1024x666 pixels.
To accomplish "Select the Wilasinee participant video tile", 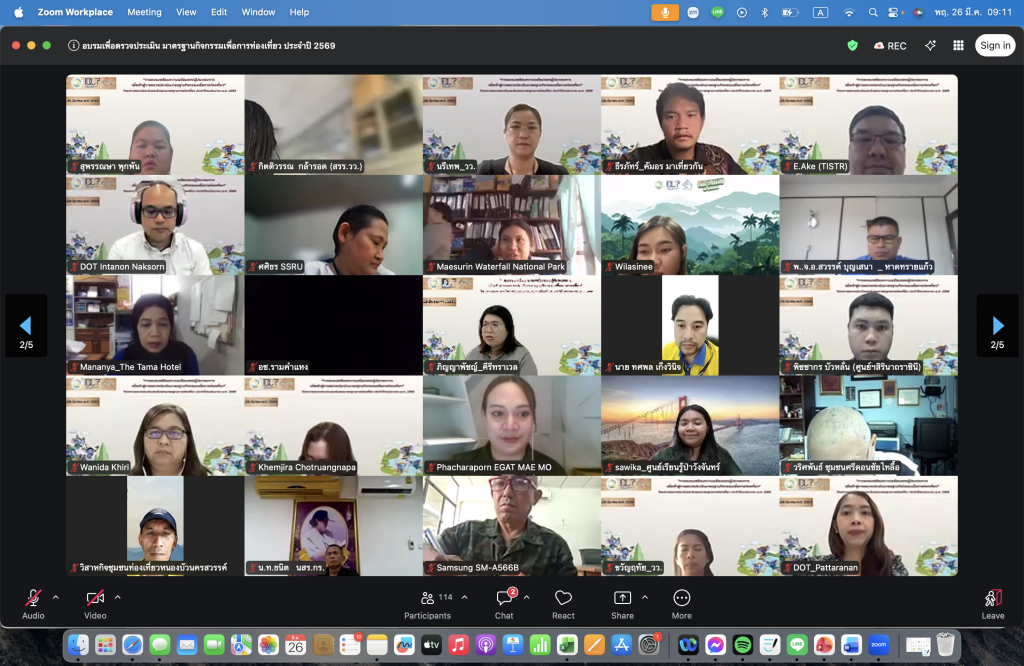I will pos(689,225).
